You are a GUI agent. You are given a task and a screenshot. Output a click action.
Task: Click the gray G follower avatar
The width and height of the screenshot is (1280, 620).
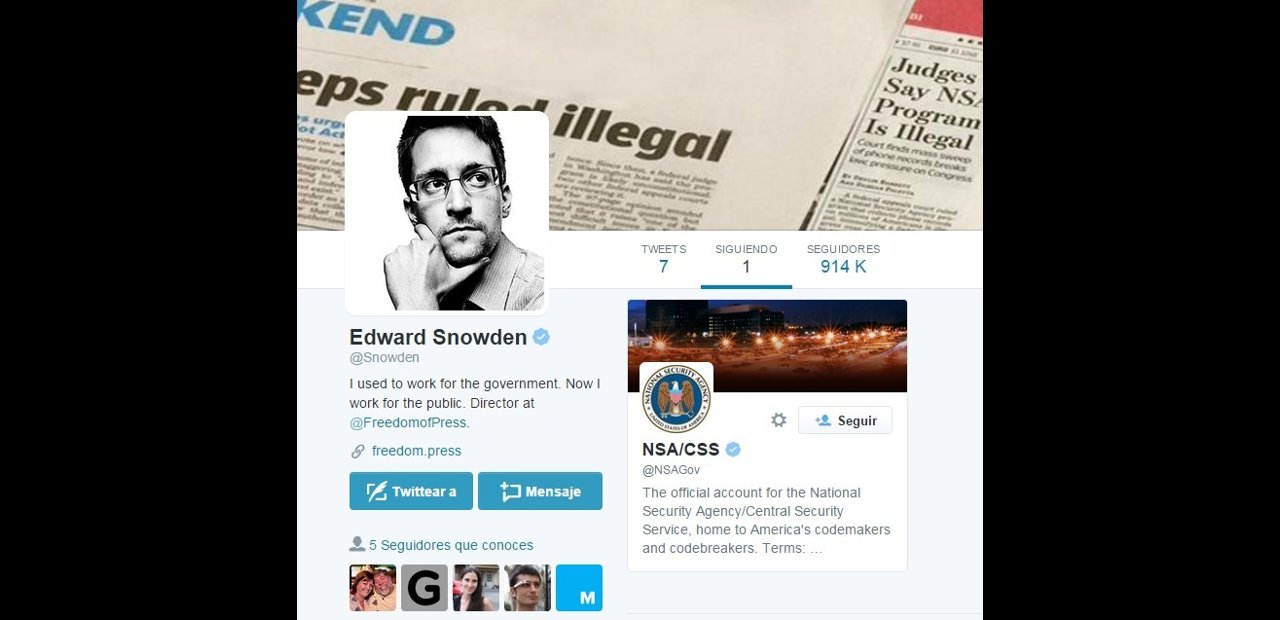pos(424,588)
